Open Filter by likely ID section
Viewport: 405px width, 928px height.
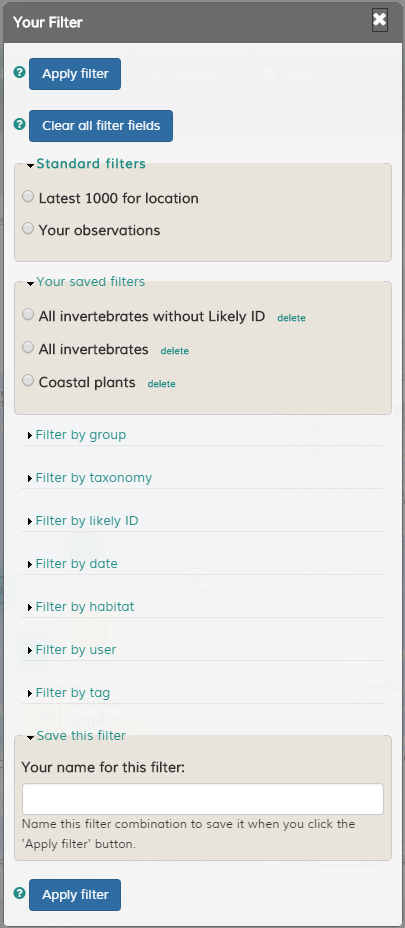[x=86, y=521]
